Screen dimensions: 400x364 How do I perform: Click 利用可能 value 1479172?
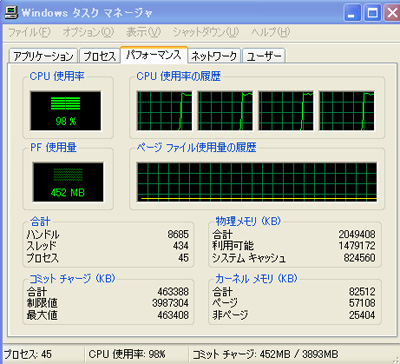coord(357,246)
